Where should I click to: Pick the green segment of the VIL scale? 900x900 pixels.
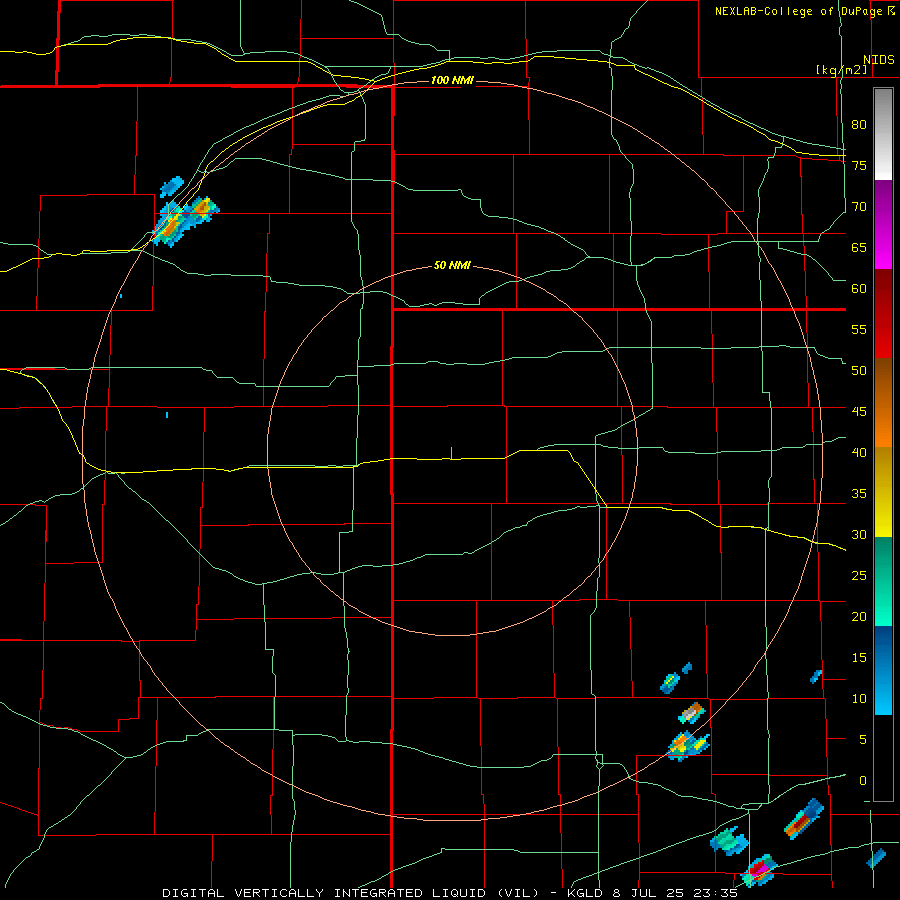point(883,581)
